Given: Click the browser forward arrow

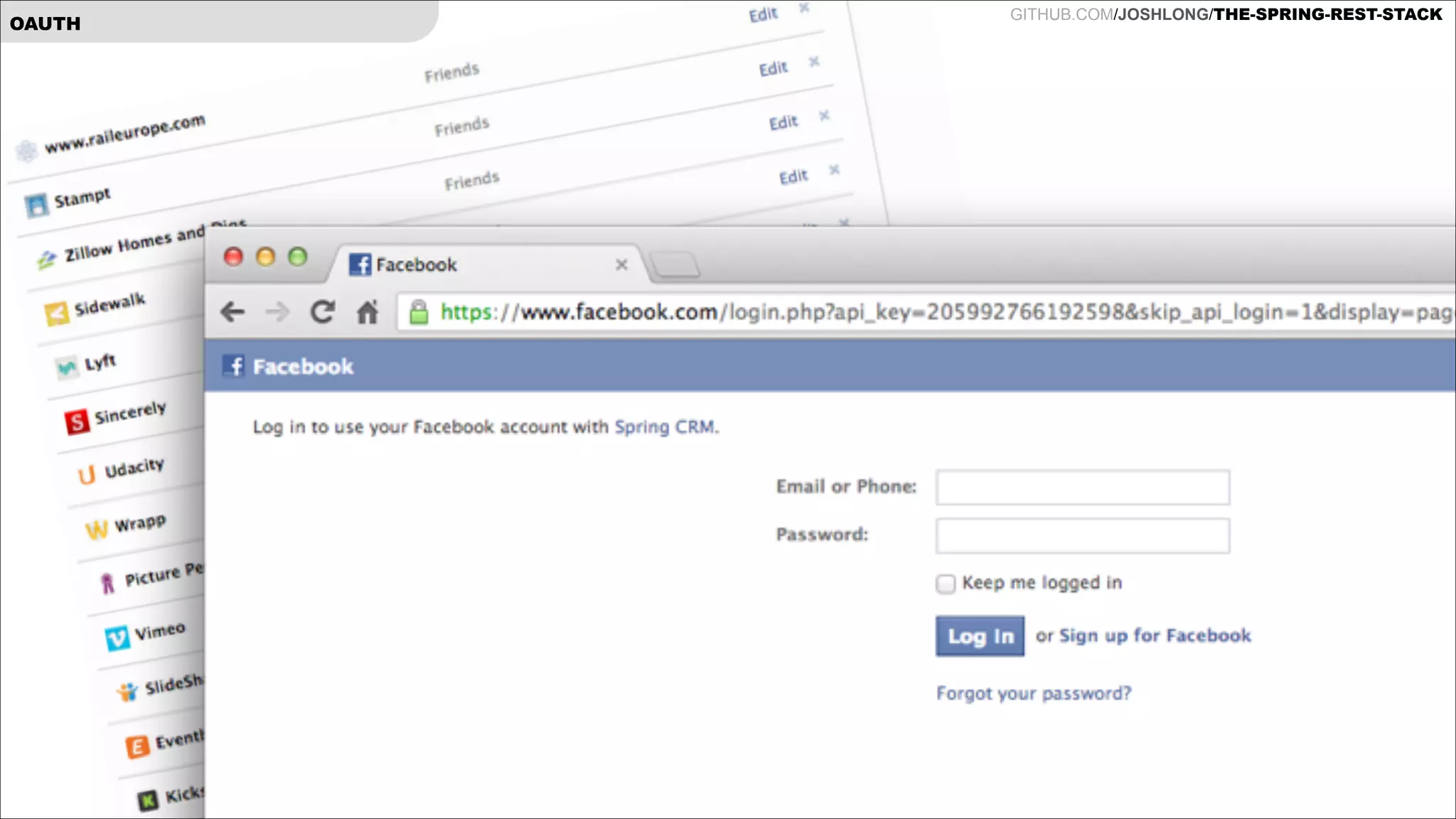Looking at the screenshot, I should 277,311.
